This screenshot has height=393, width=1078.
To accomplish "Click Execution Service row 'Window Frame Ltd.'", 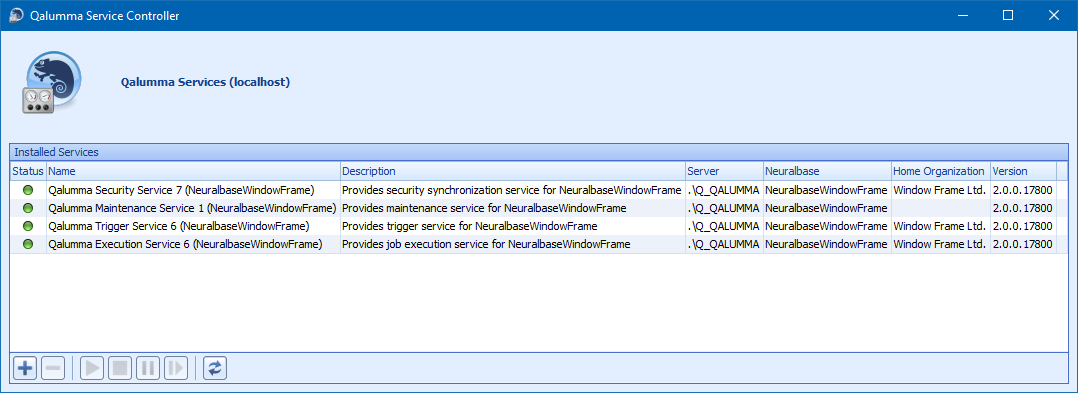I will click(x=940, y=244).
